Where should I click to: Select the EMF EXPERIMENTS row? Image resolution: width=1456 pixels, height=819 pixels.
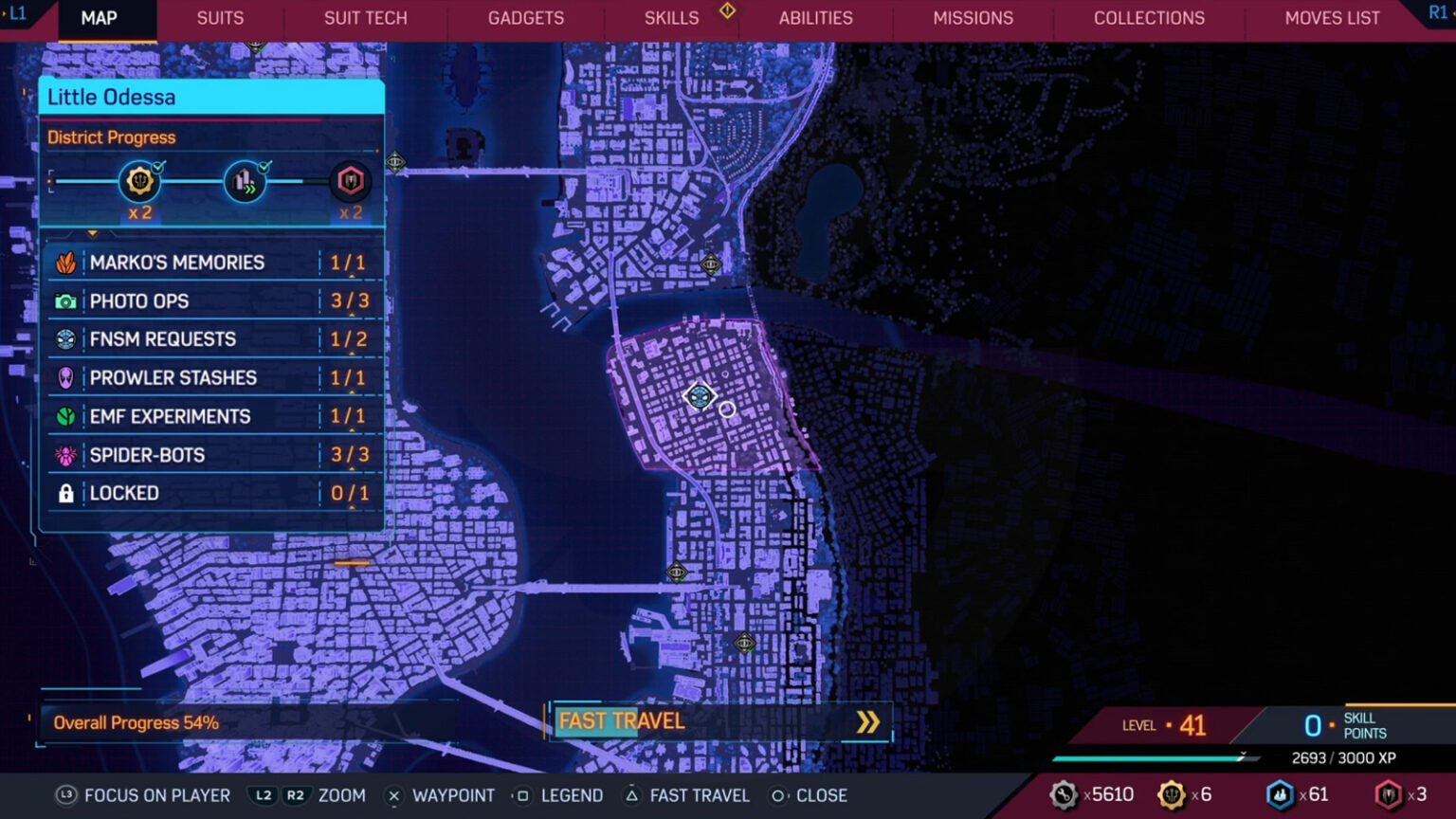coord(213,416)
